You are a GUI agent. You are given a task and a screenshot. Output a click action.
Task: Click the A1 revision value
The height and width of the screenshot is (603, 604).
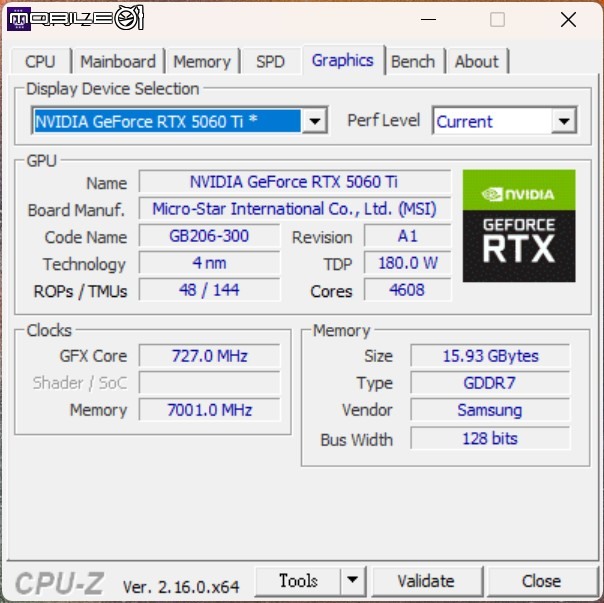[408, 235]
